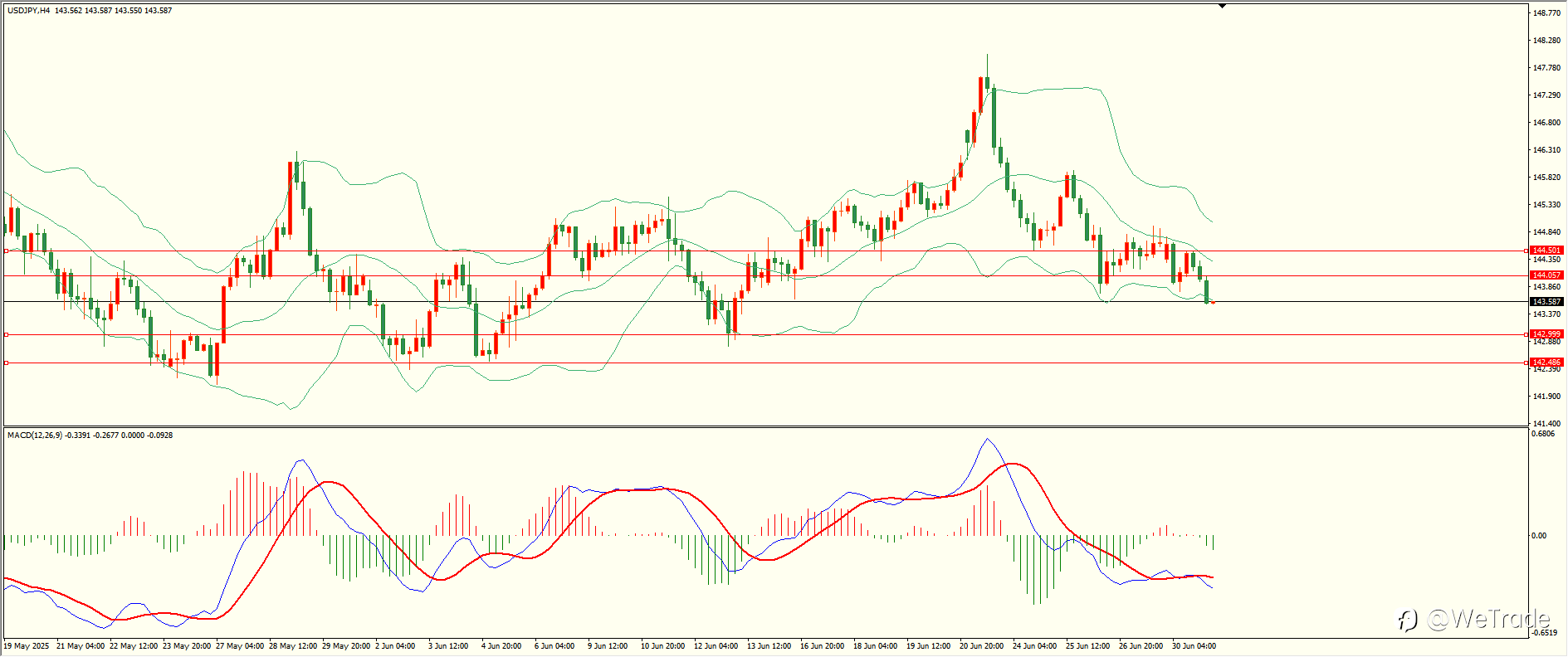Select the left anchor of the 144.501 line
This screenshot has height=657, width=1568.
[x=6, y=251]
